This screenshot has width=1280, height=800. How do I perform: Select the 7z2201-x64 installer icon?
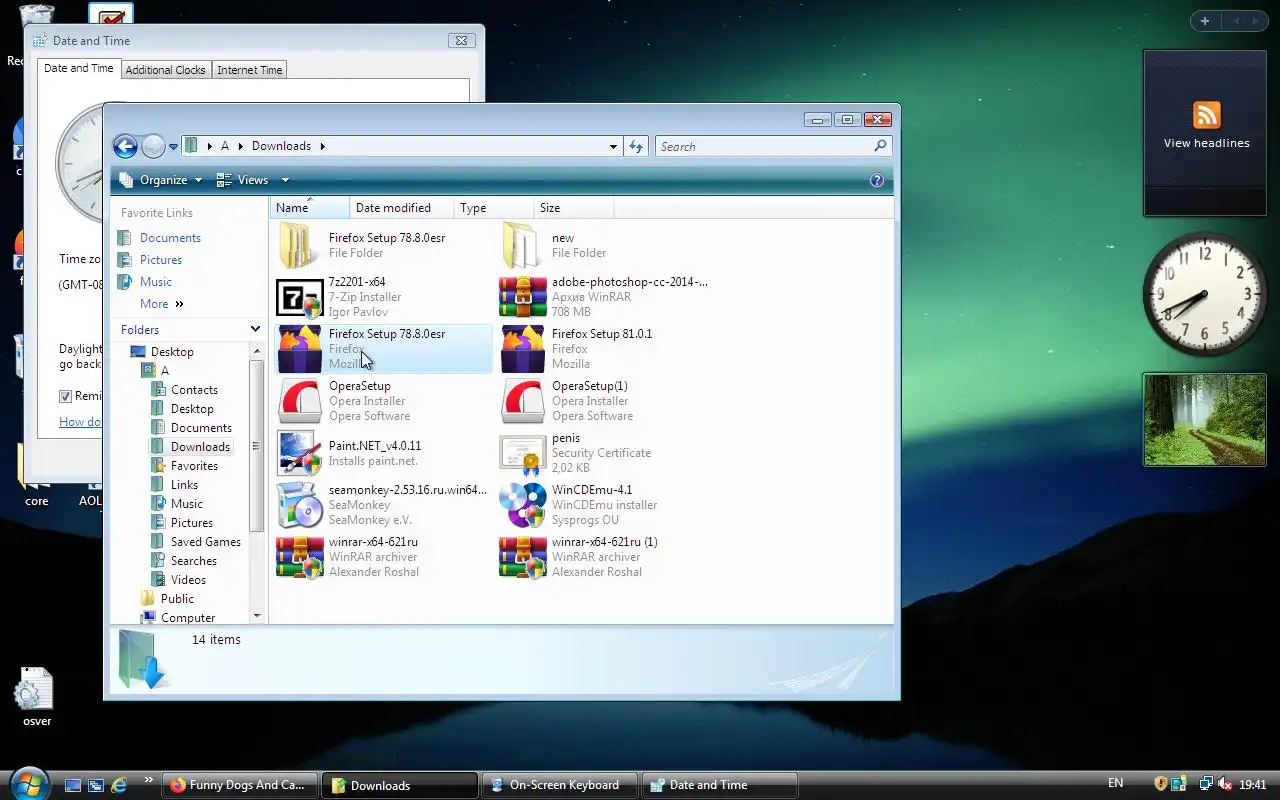point(299,297)
